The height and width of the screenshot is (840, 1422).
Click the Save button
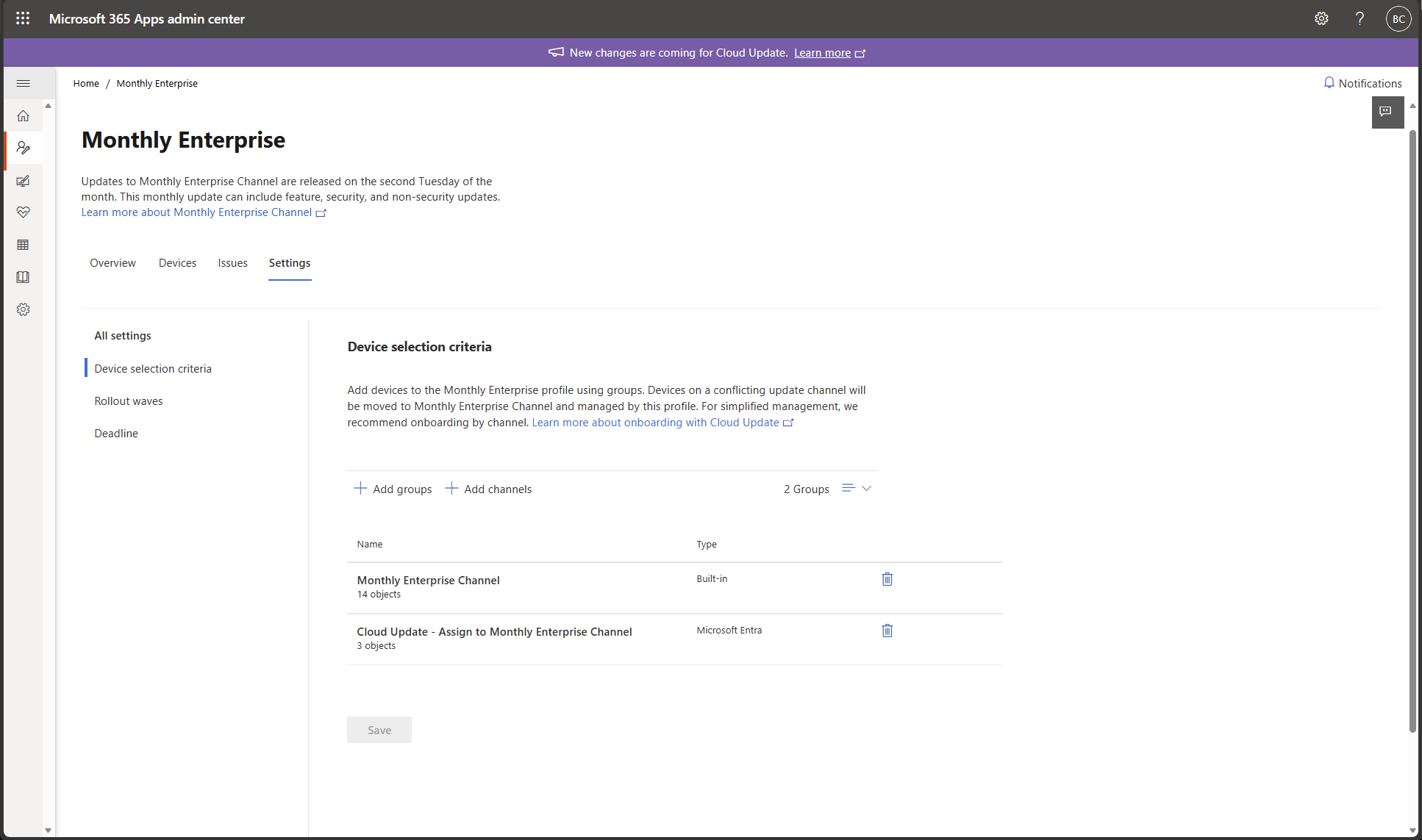[379, 730]
